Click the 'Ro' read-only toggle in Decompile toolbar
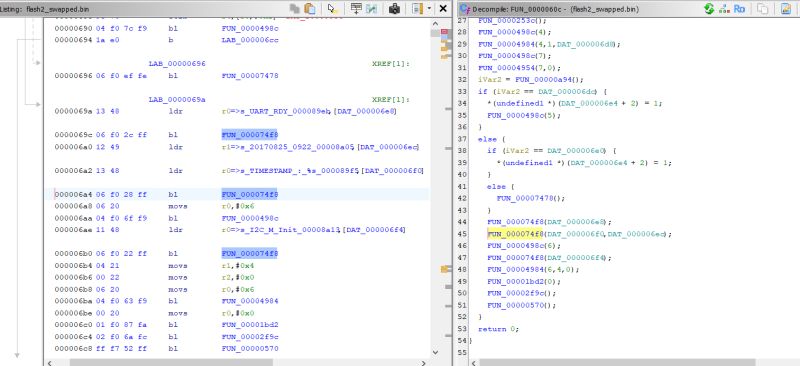This screenshot has width=800, height=366. [739, 9]
